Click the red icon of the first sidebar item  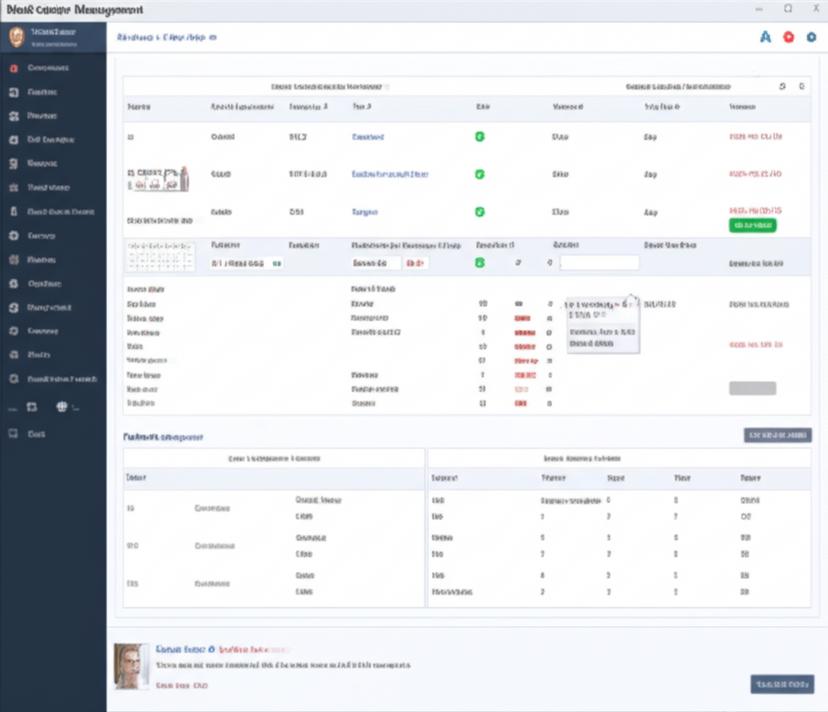coord(13,68)
